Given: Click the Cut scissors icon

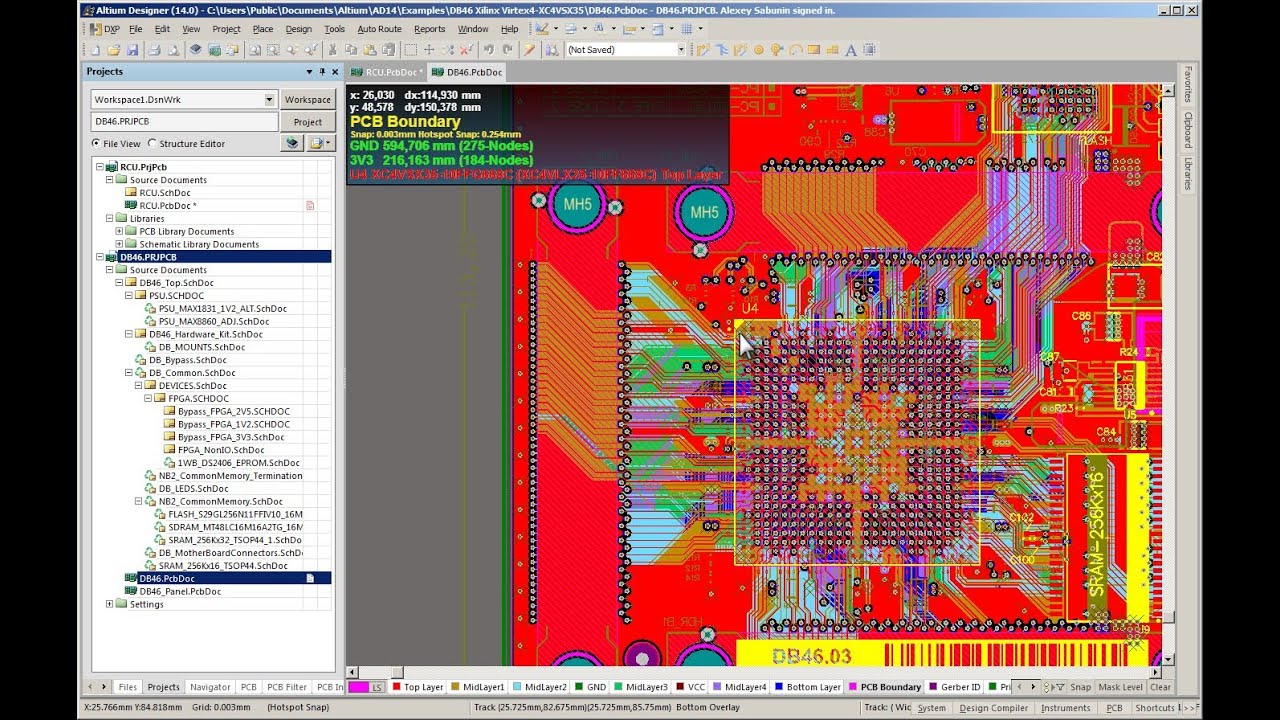Looking at the screenshot, I should tap(332, 50).
